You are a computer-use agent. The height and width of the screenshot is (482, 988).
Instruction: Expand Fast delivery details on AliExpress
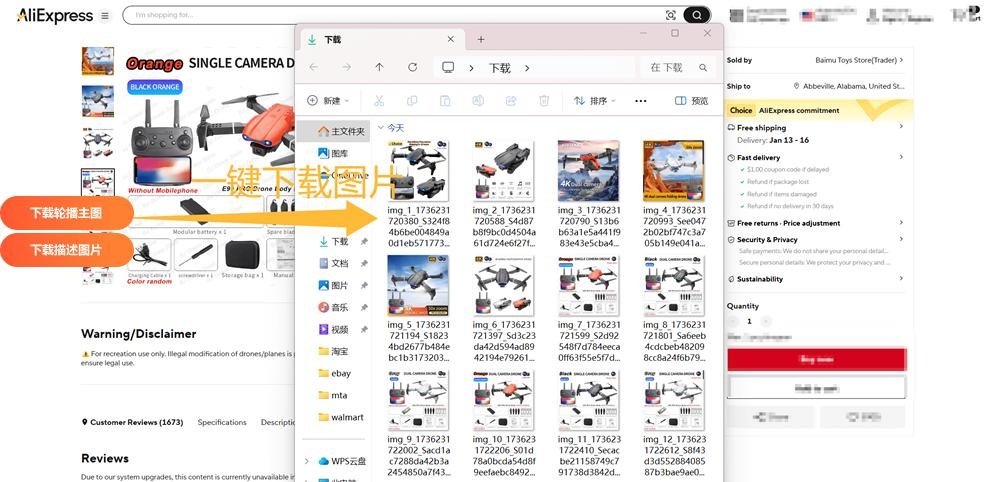click(x=901, y=157)
